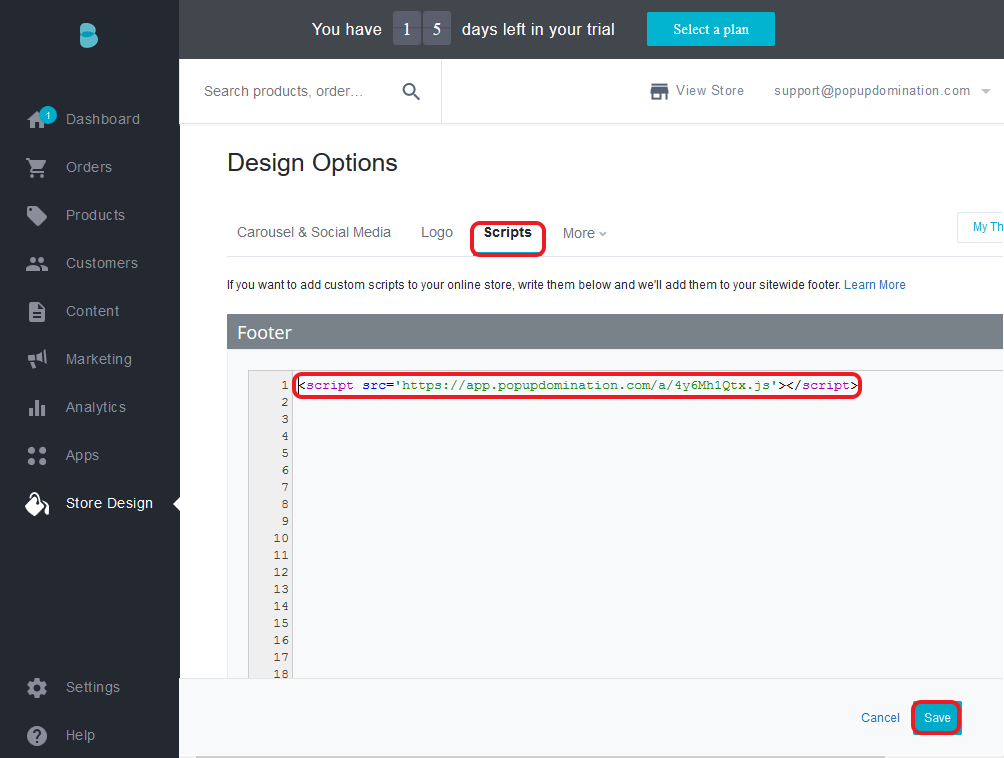Open the support account dropdown arrow
1004x758 pixels.
986,92
